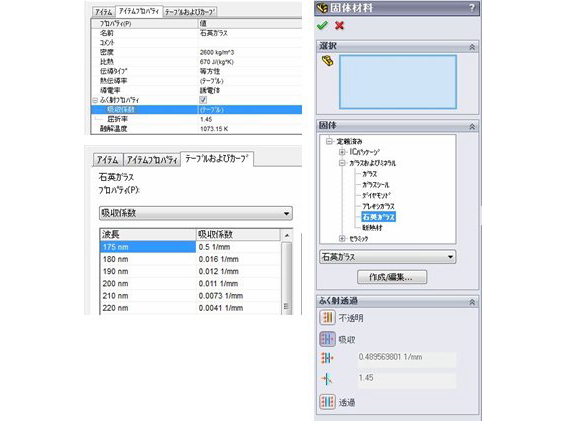568x421 pixels.
Task: Expand the ICパッケージ tree node
Action: [x=342, y=152]
